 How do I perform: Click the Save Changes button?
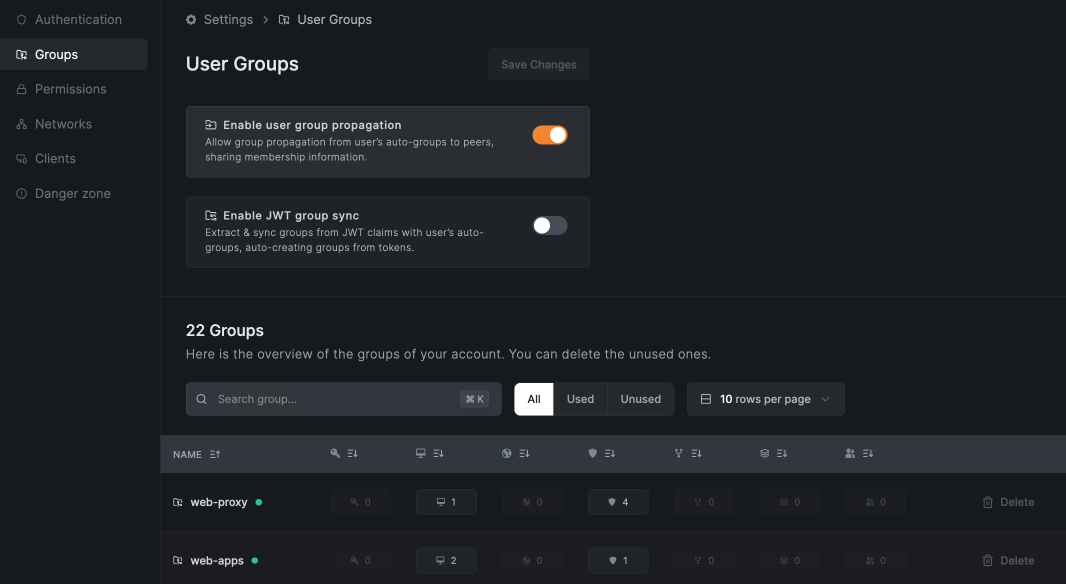click(538, 64)
